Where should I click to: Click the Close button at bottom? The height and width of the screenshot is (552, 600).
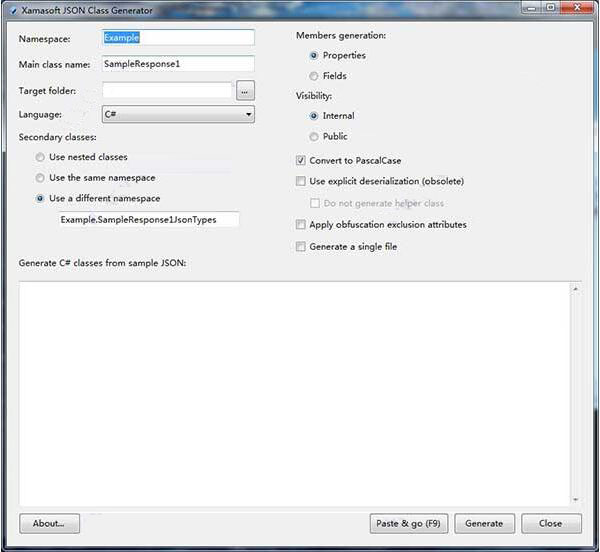point(551,523)
